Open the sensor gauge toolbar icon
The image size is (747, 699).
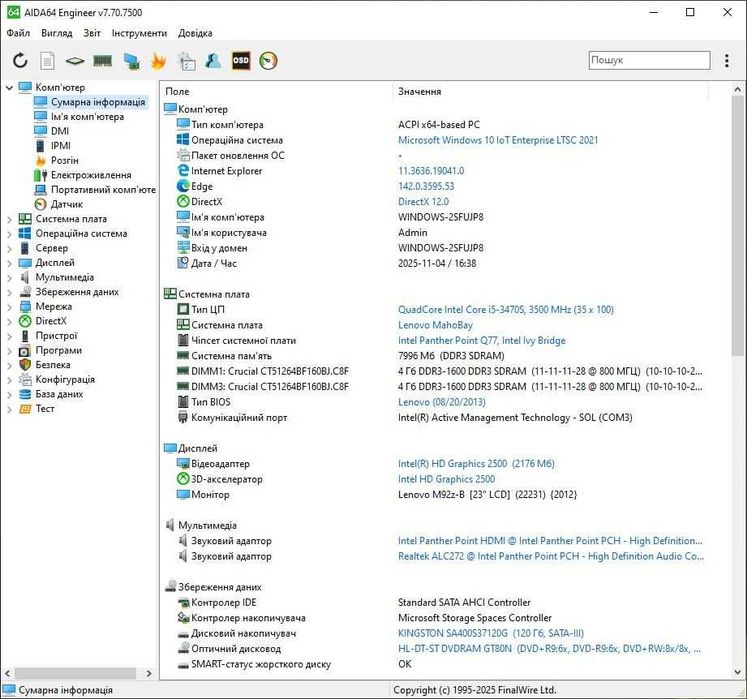[268, 61]
